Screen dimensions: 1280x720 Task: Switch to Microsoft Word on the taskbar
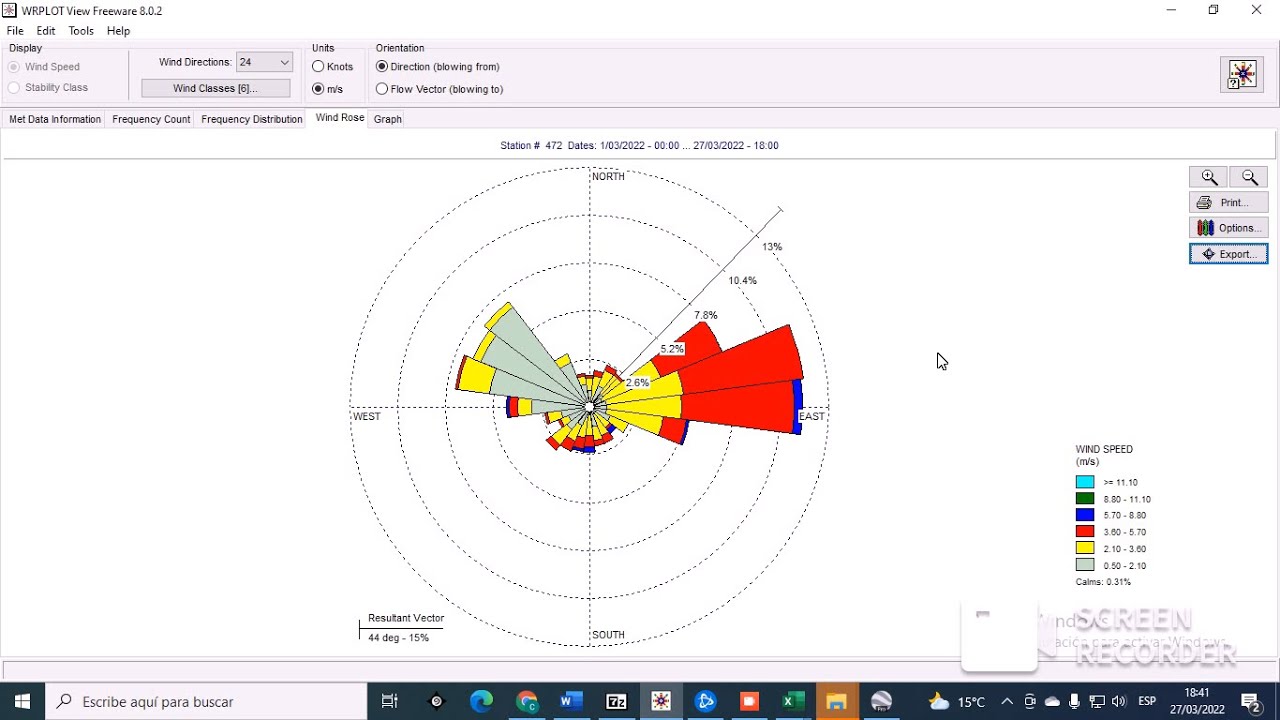tap(571, 701)
